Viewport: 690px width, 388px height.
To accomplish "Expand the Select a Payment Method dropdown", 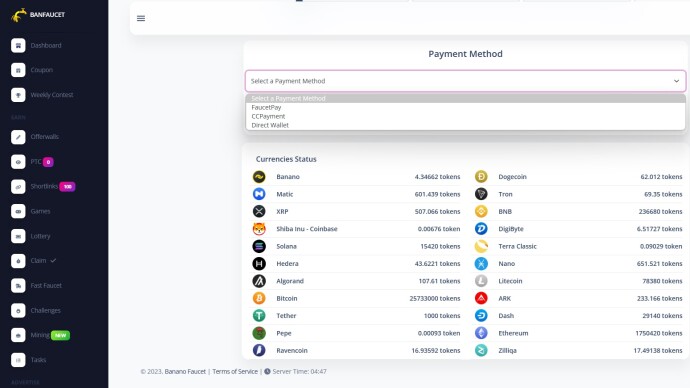I will [x=465, y=81].
